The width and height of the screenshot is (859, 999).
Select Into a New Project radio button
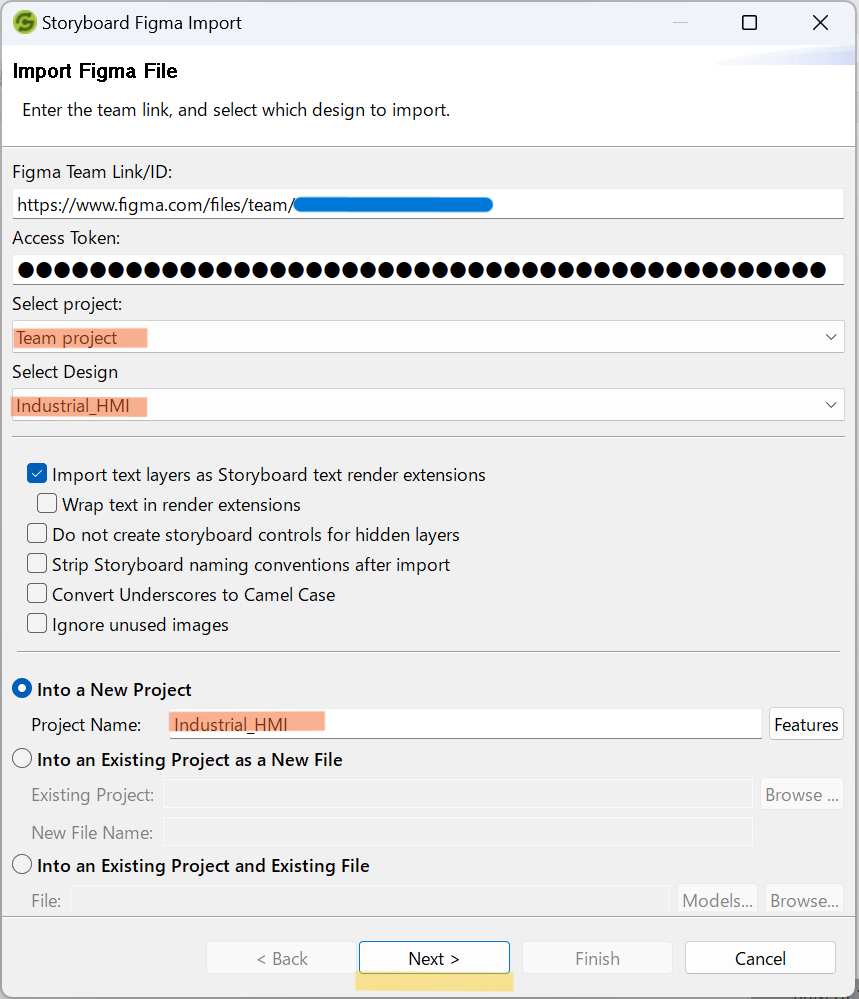click(22, 689)
